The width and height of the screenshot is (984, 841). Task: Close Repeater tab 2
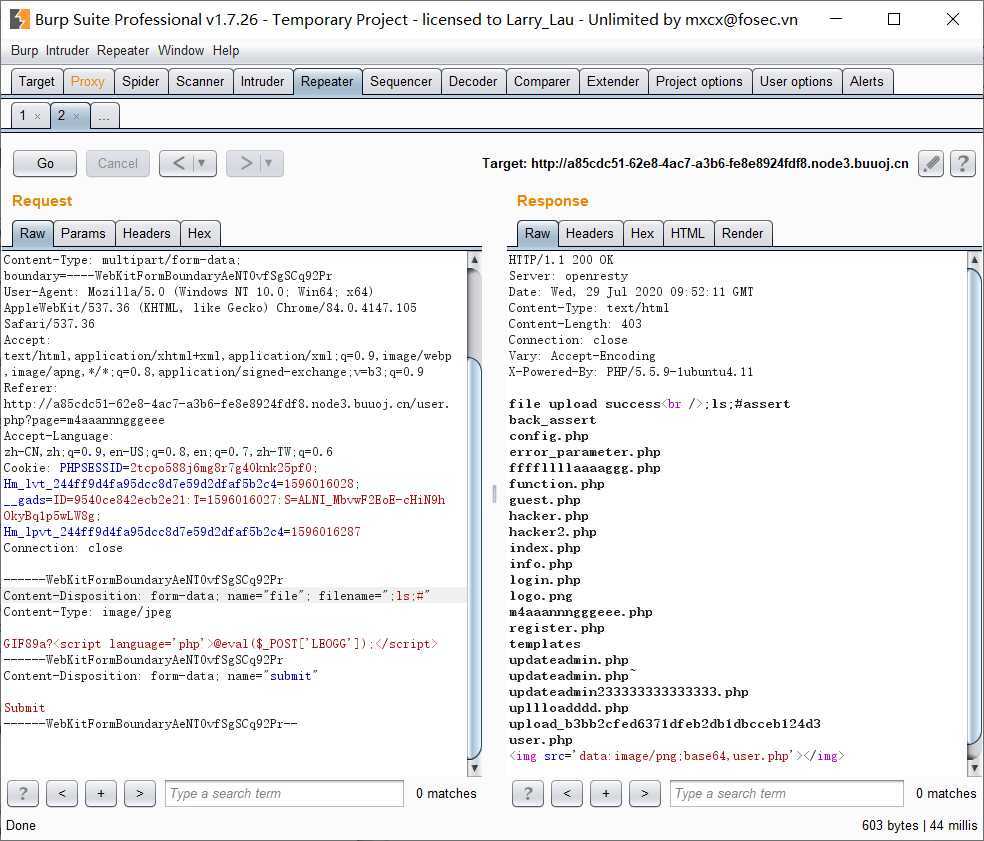76,116
